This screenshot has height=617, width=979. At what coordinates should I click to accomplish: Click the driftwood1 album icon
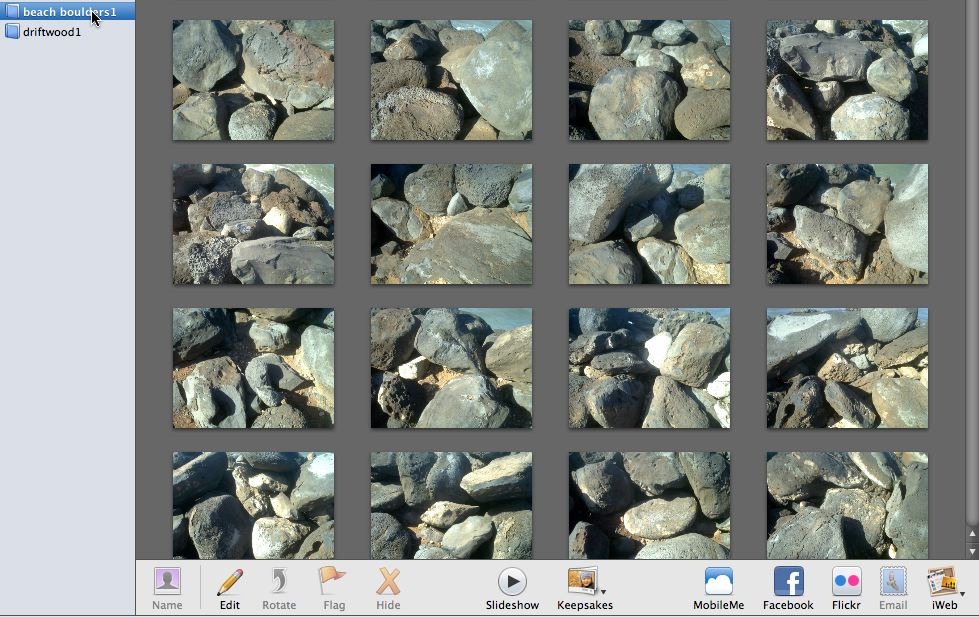pos(12,31)
